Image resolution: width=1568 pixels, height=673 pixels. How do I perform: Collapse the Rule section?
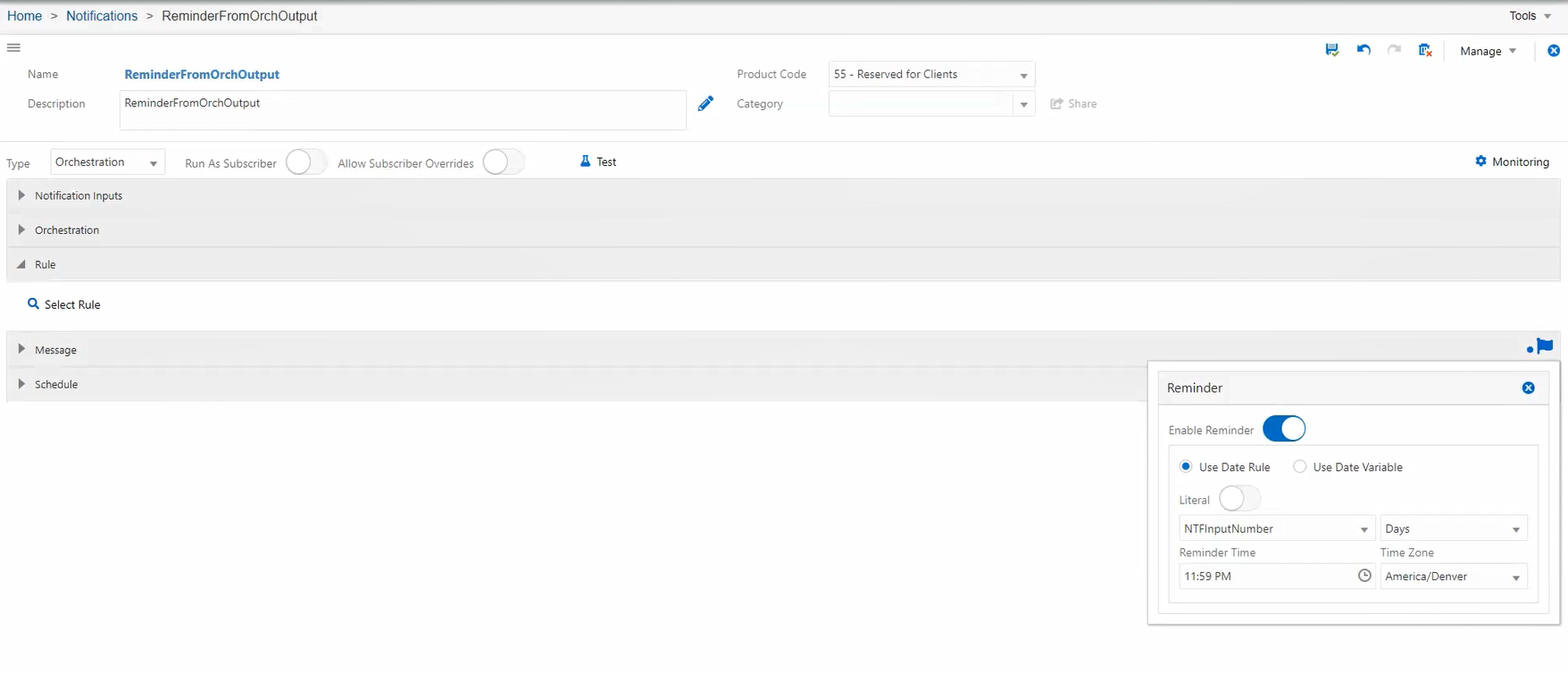21,264
